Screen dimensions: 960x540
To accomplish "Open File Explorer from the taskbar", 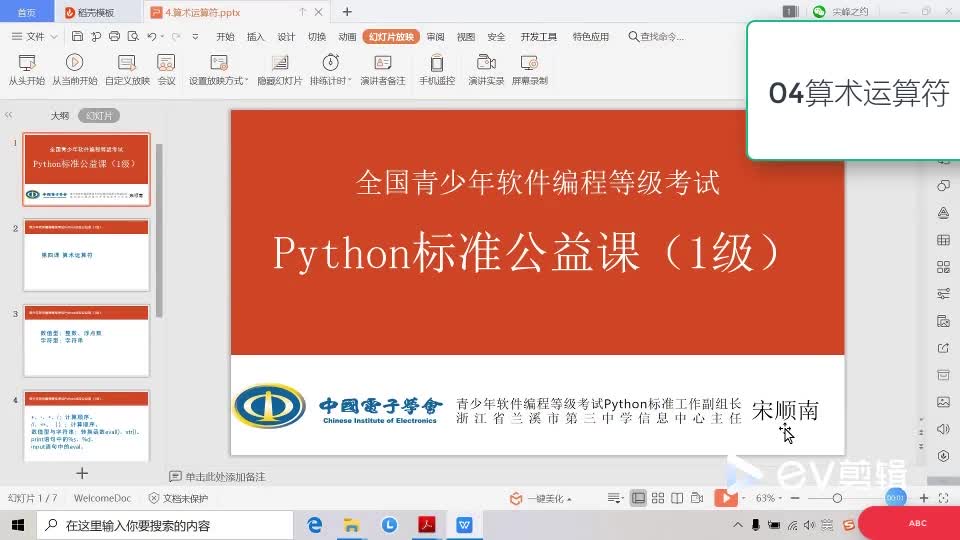I will 351,525.
